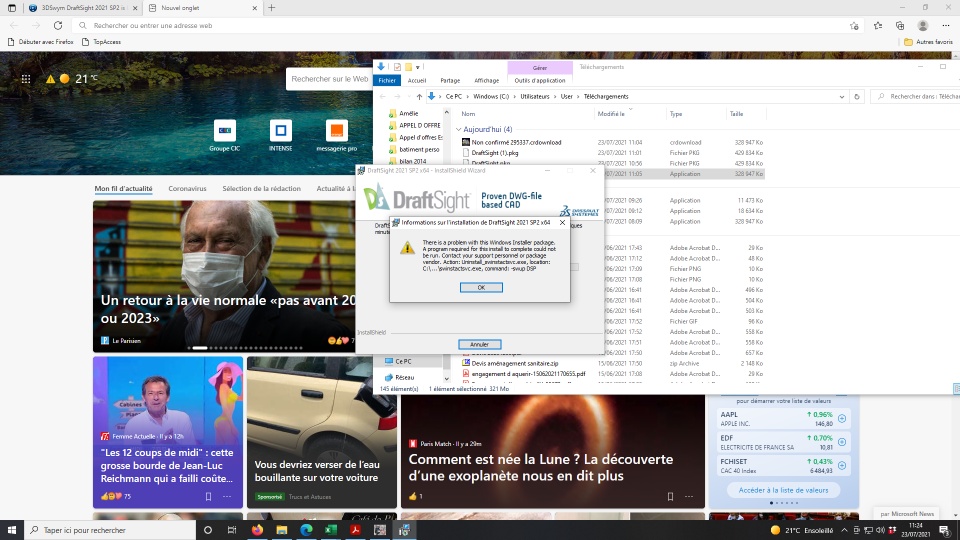960x540 pixels.
Task: Open Task View on the taskbar
Action: pos(232,530)
